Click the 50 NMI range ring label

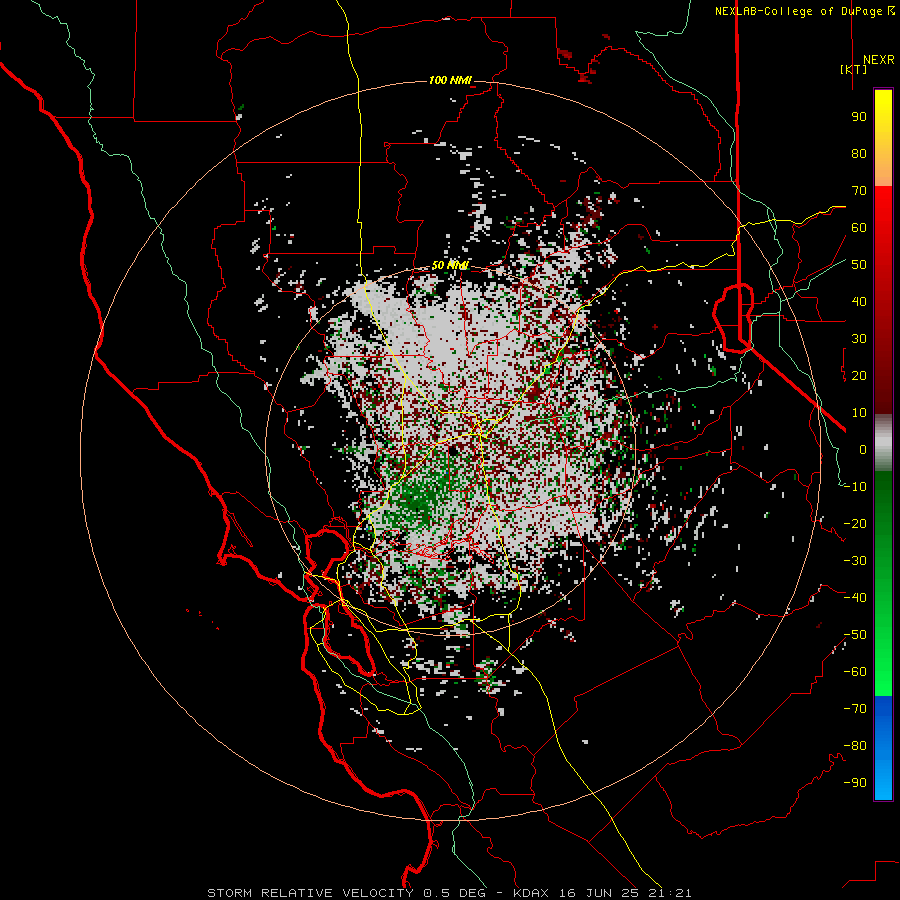click(450, 265)
